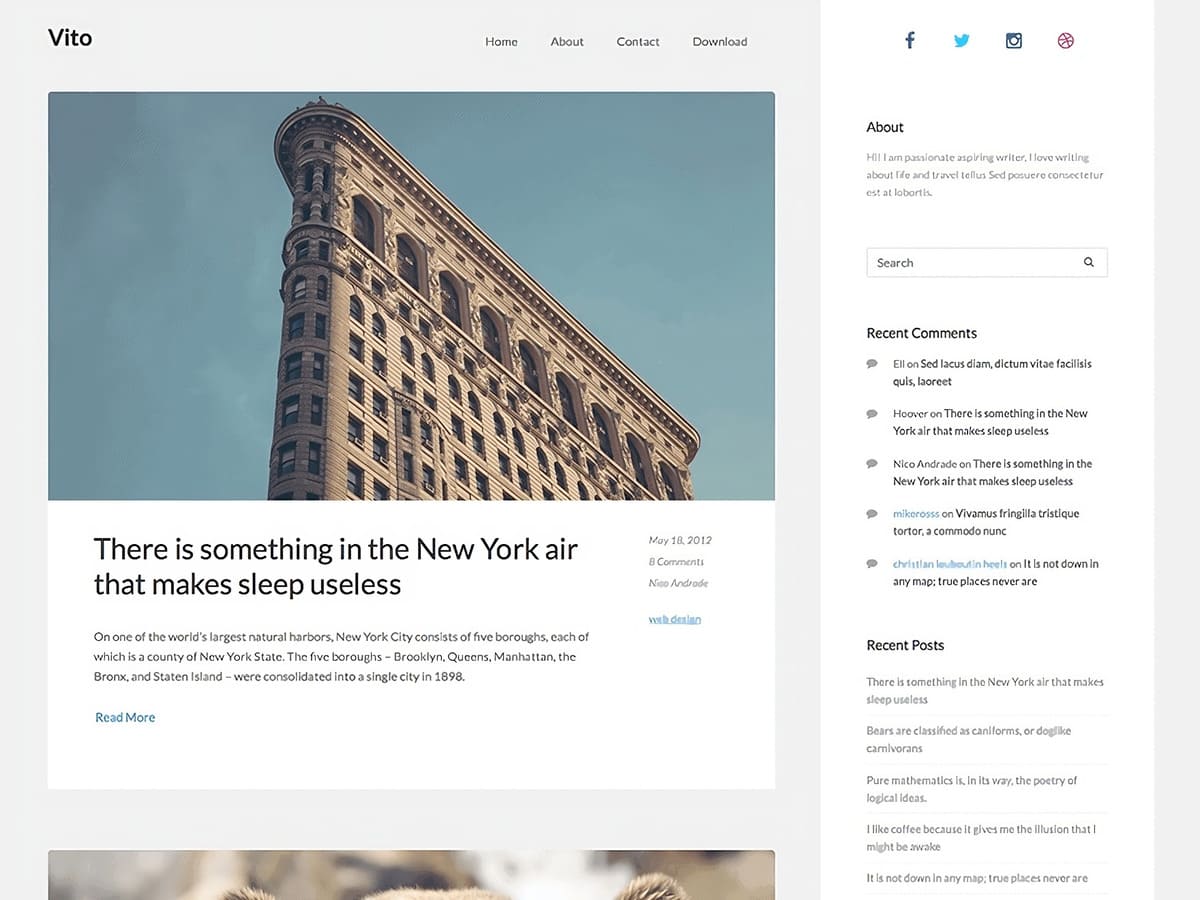Click the Flatiron building featured image
This screenshot has height=900, width=1200.
click(x=411, y=296)
